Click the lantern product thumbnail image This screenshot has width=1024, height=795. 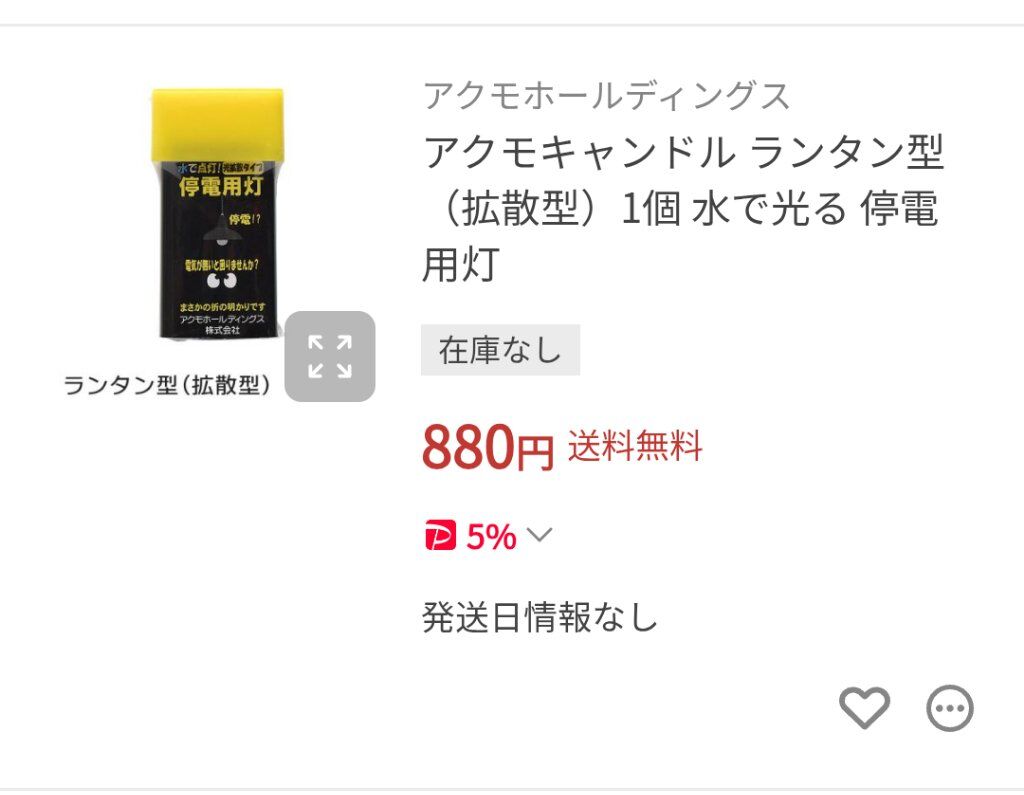click(x=217, y=214)
